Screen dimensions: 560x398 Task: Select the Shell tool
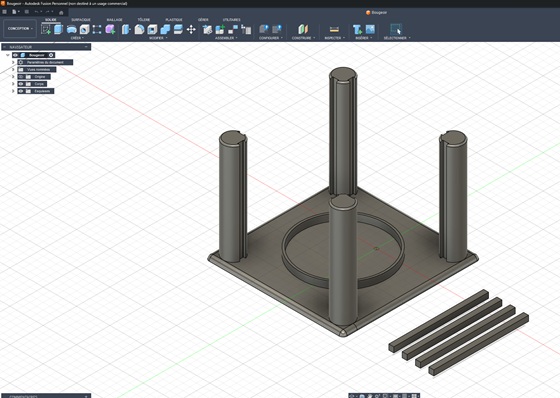coord(152,29)
